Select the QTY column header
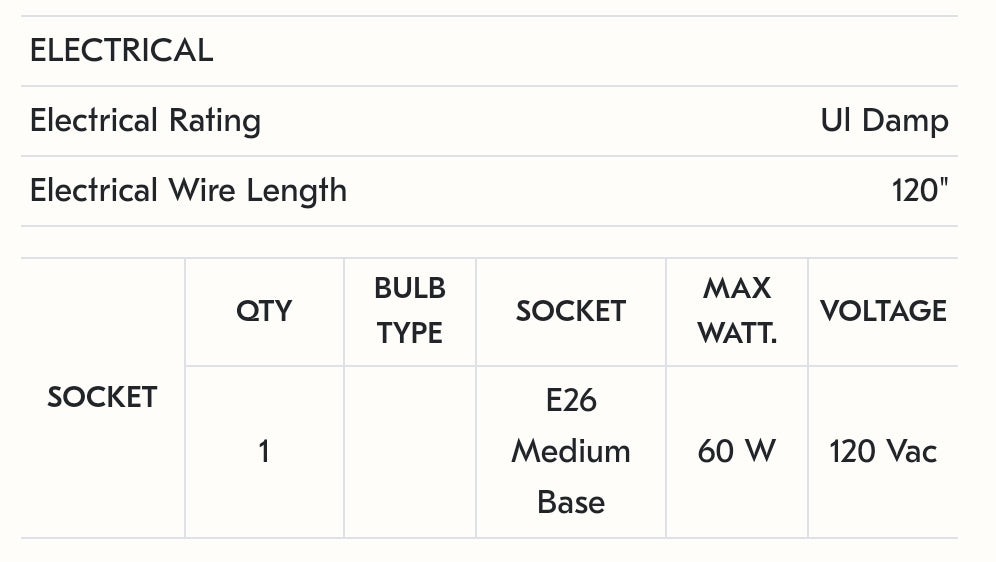 point(264,311)
